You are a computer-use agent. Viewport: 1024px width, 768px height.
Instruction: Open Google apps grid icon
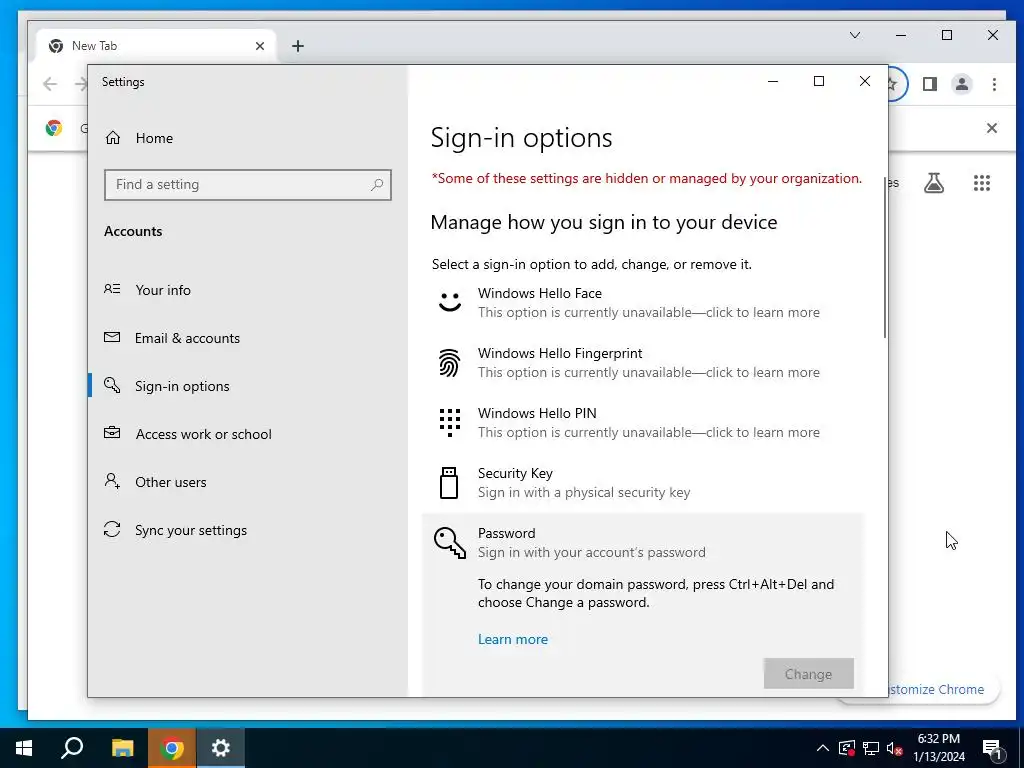point(982,183)
